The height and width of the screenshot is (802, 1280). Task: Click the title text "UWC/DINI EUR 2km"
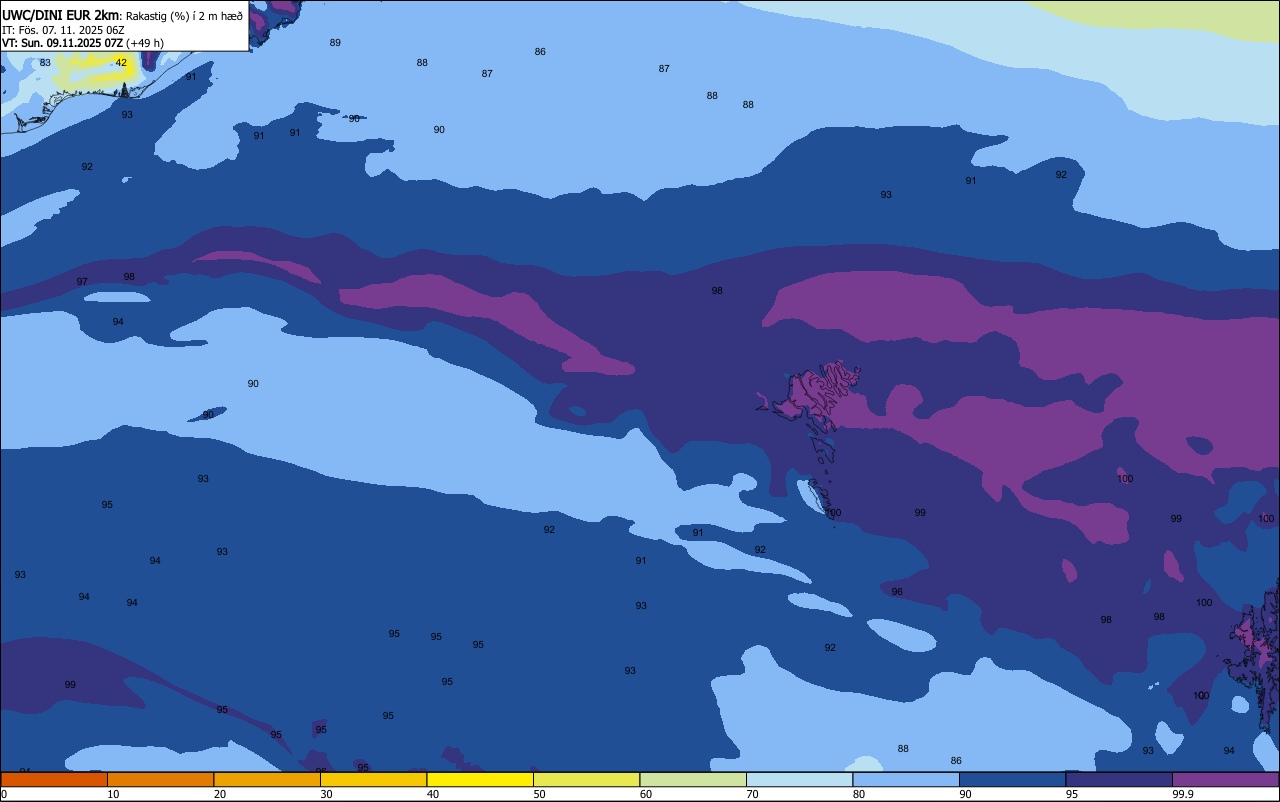pos(61,15)
